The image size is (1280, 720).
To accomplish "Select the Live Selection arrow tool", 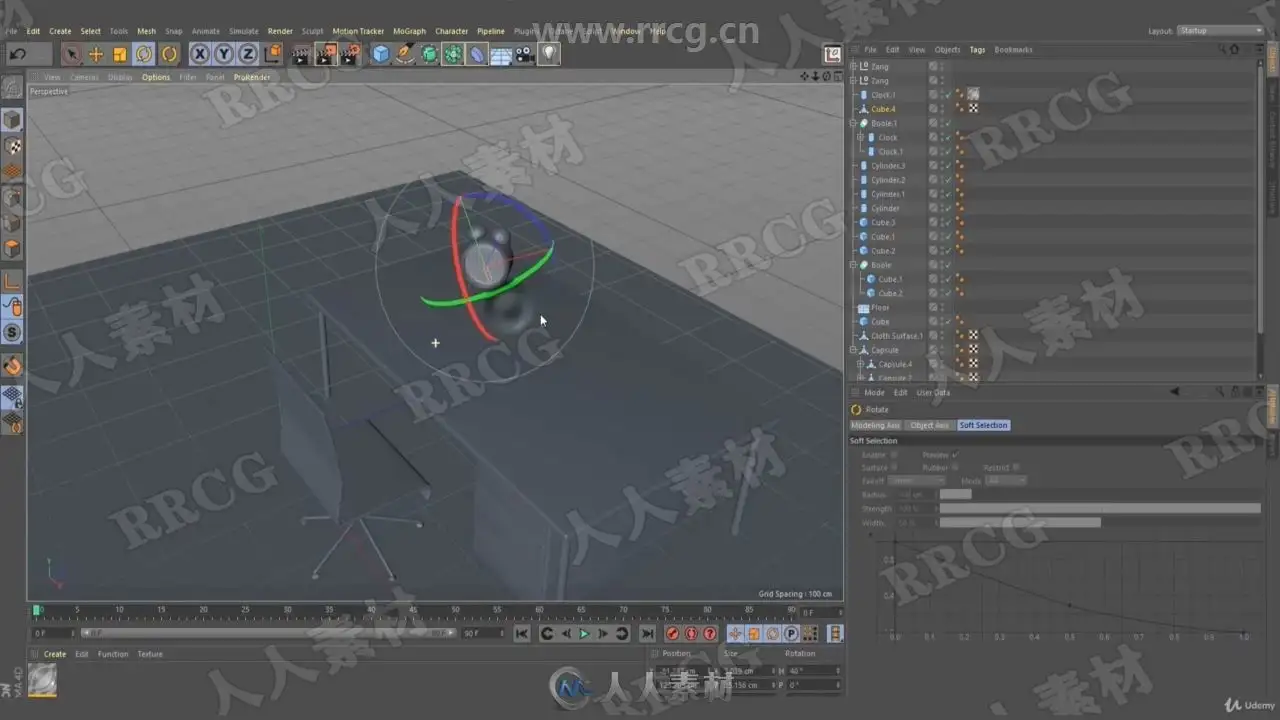I will 71,54.
